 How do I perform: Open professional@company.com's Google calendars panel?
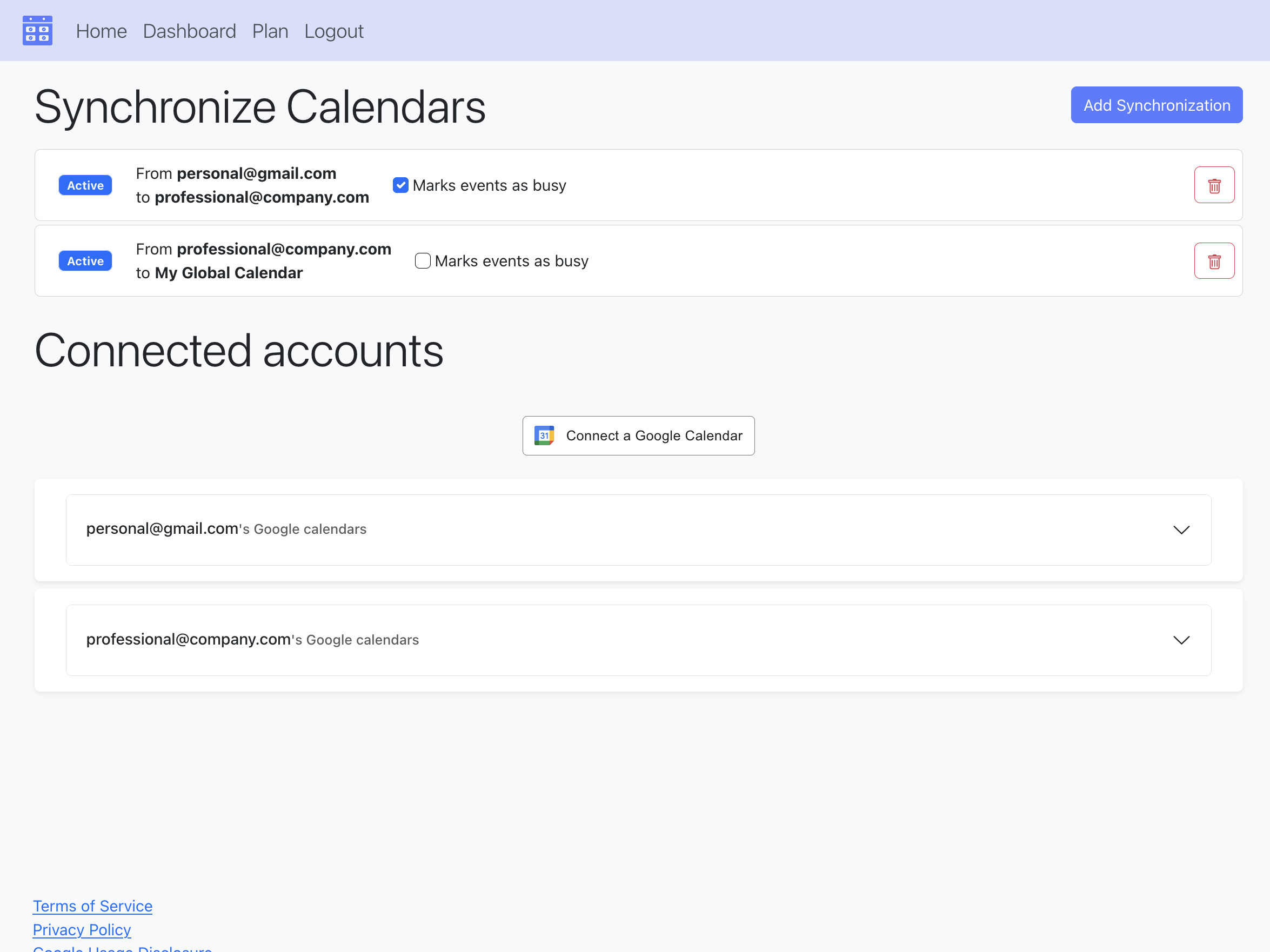click(252, 640)
